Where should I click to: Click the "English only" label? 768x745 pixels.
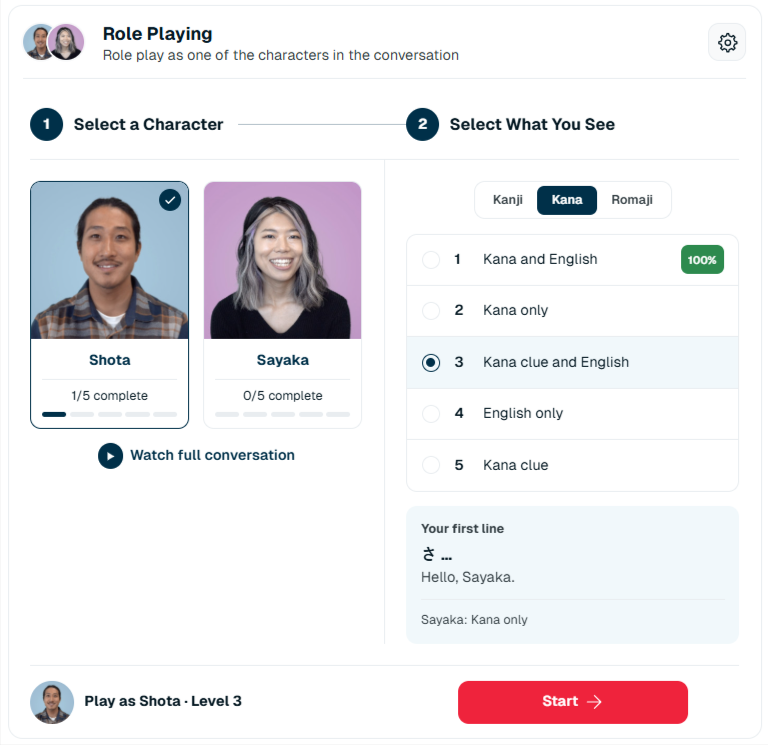point(523,413)
